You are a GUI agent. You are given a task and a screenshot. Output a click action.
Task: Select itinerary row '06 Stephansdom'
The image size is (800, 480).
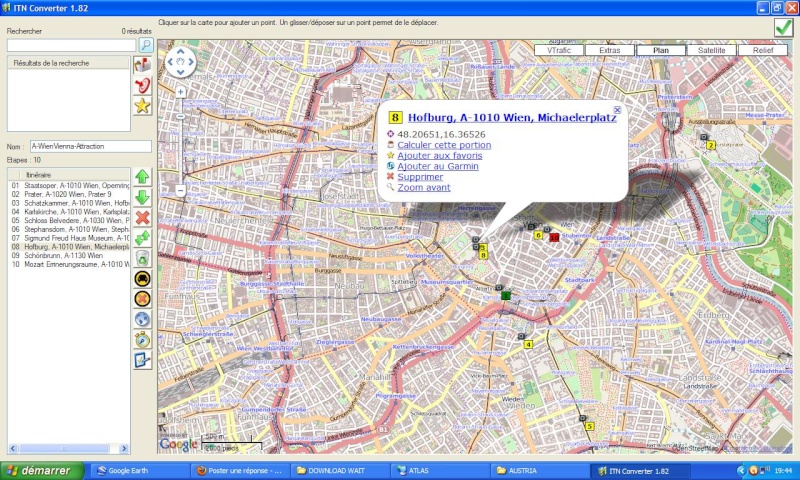coord(69,229)
